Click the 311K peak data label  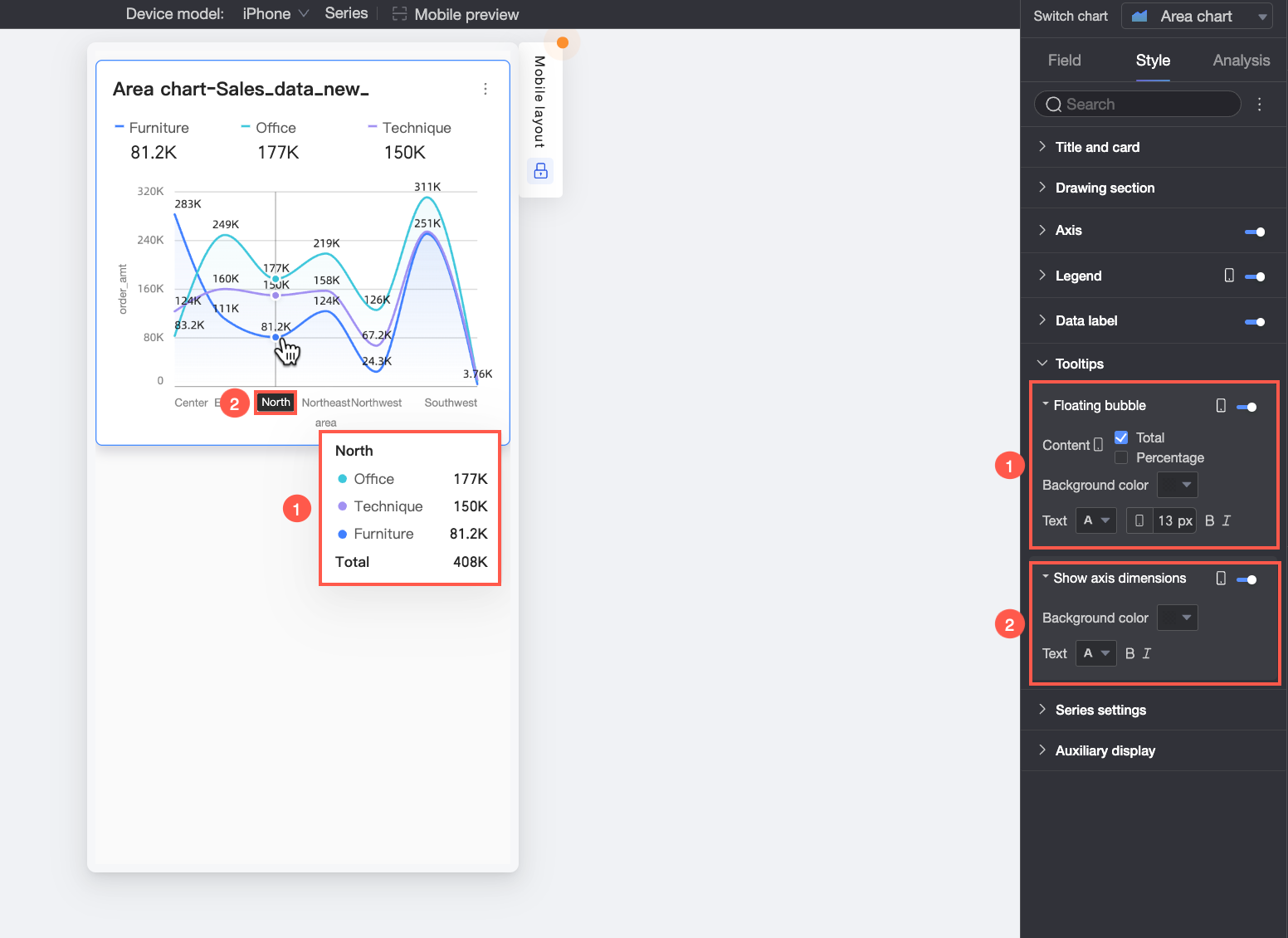tap(427, 187)
